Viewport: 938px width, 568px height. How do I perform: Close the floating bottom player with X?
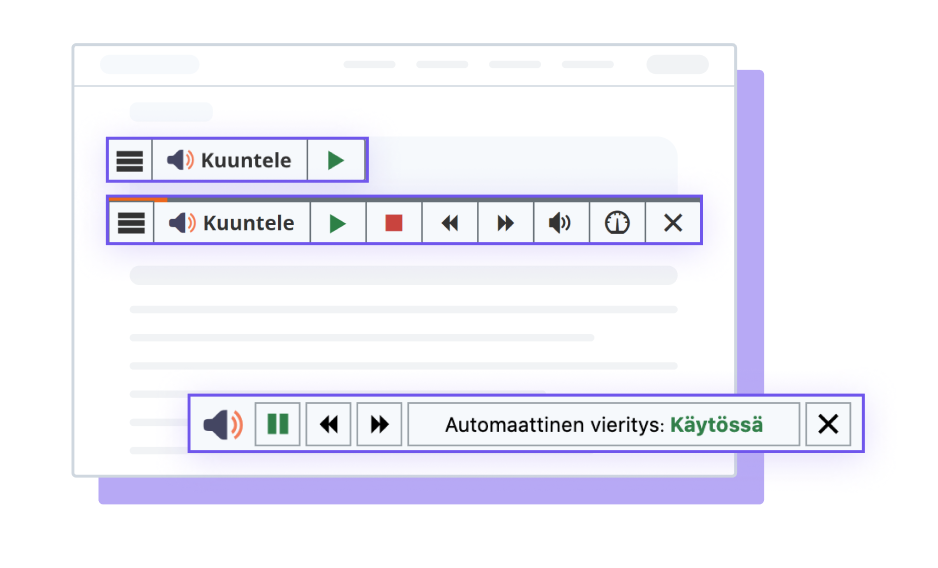[828, 424]
